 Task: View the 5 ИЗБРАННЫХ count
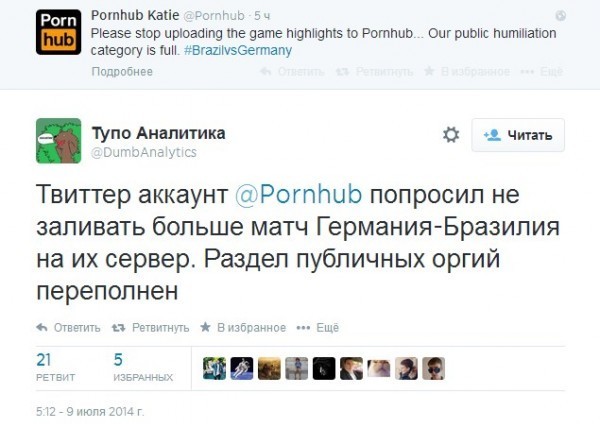(143, 367)
